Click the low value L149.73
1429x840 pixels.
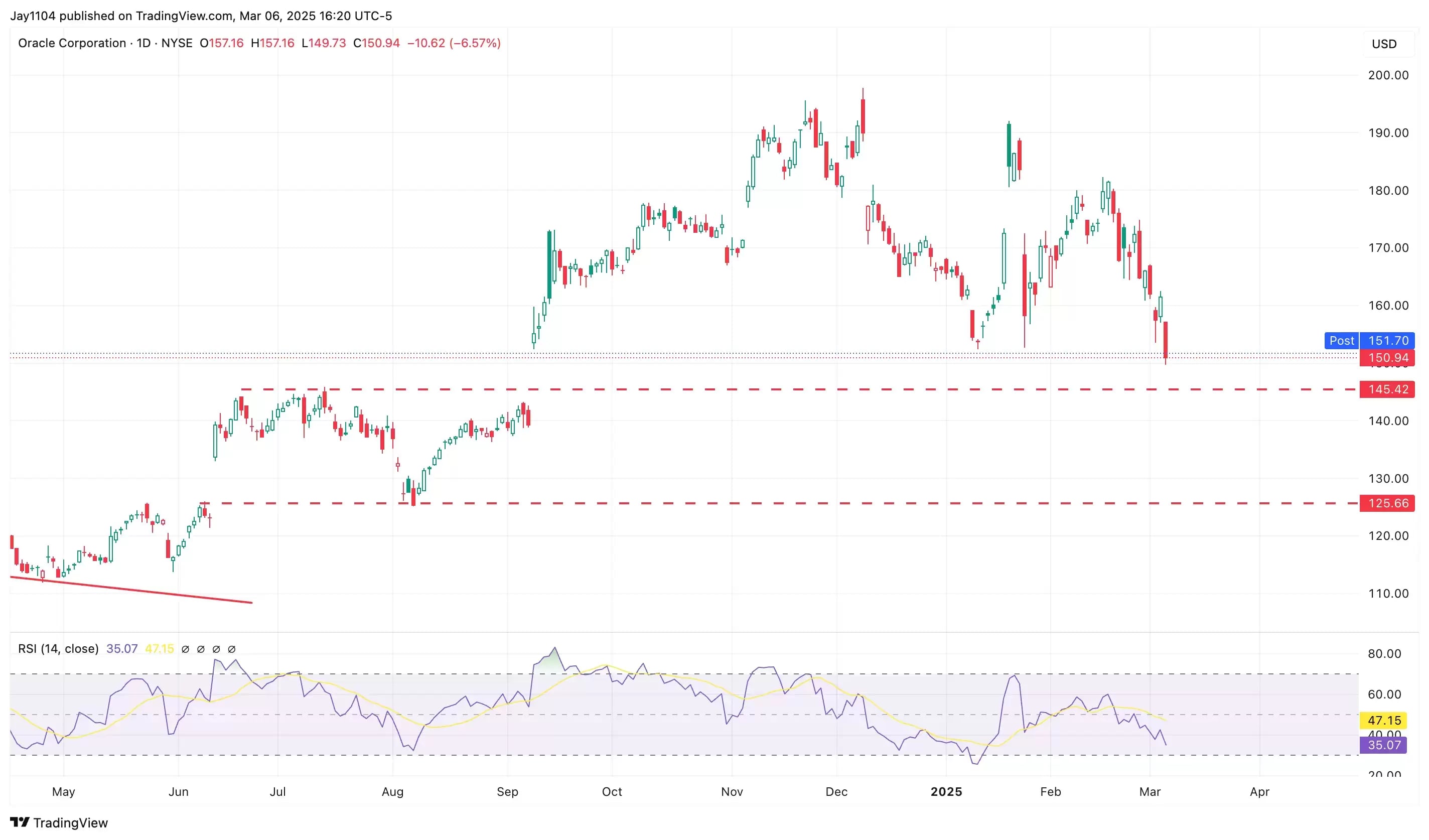click(324, 43)
